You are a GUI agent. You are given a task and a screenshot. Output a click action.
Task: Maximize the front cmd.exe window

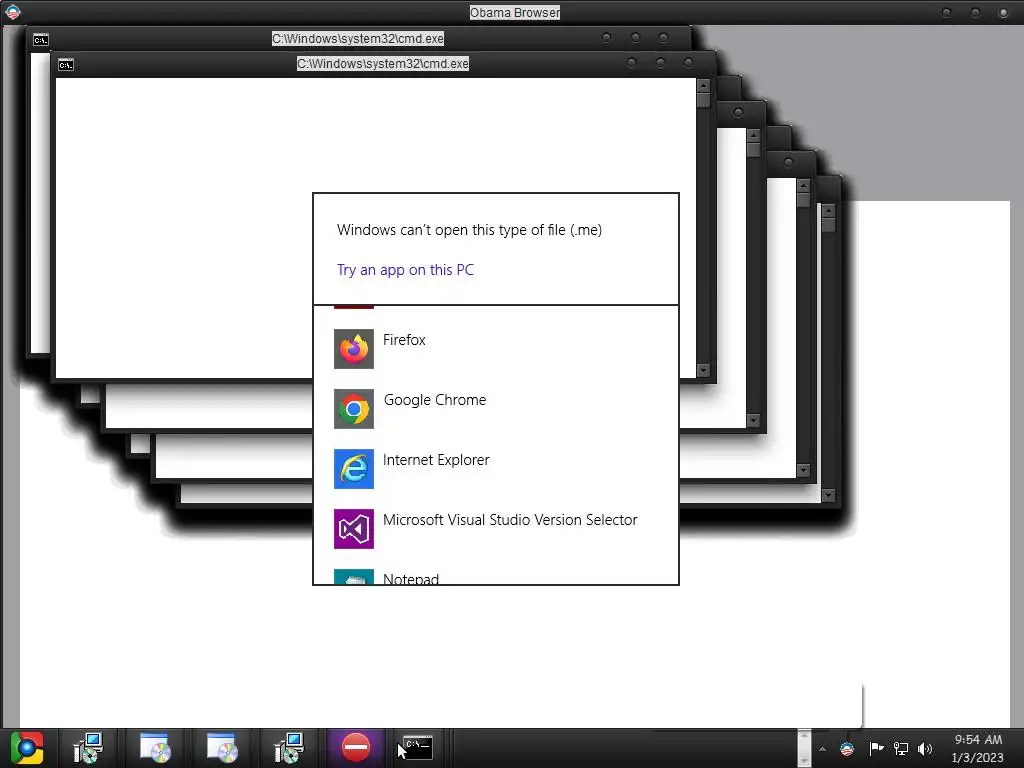click(x=660, y=63)
